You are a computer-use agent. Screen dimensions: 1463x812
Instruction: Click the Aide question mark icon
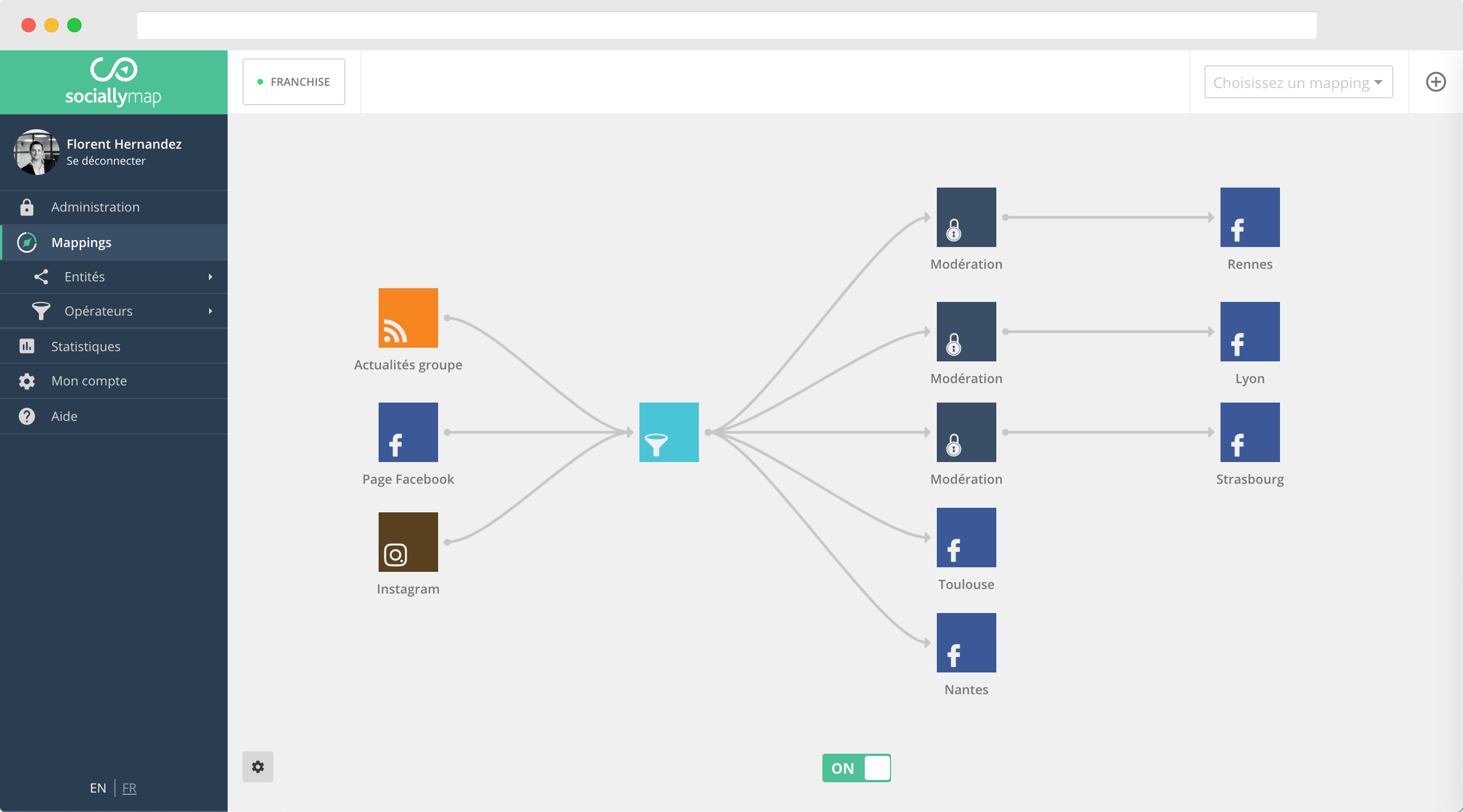pos(27,416)
